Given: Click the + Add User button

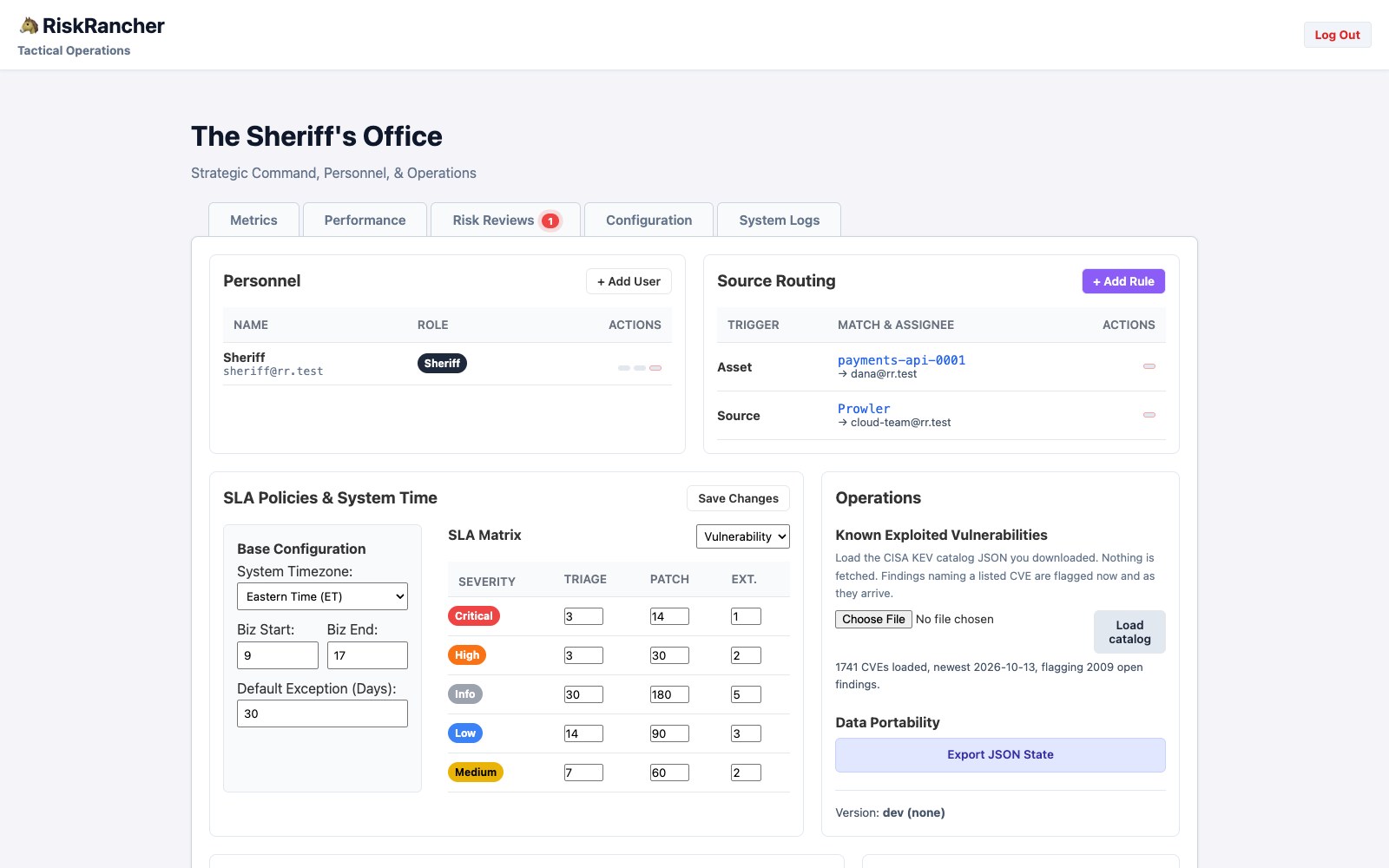Looking at the screenshot, I should [629, 281].
